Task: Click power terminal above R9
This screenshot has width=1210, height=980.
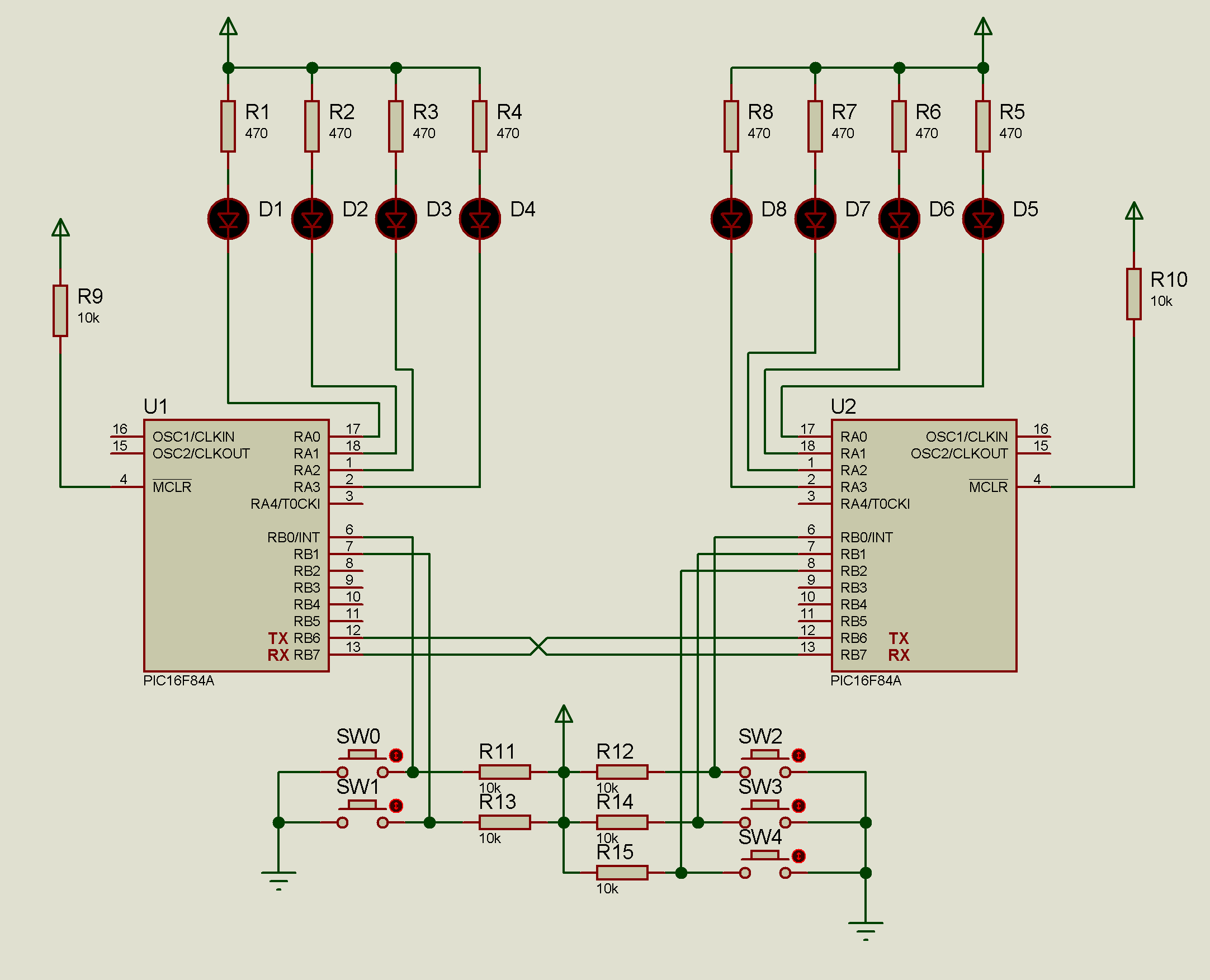Action: [x=60, y=228]
